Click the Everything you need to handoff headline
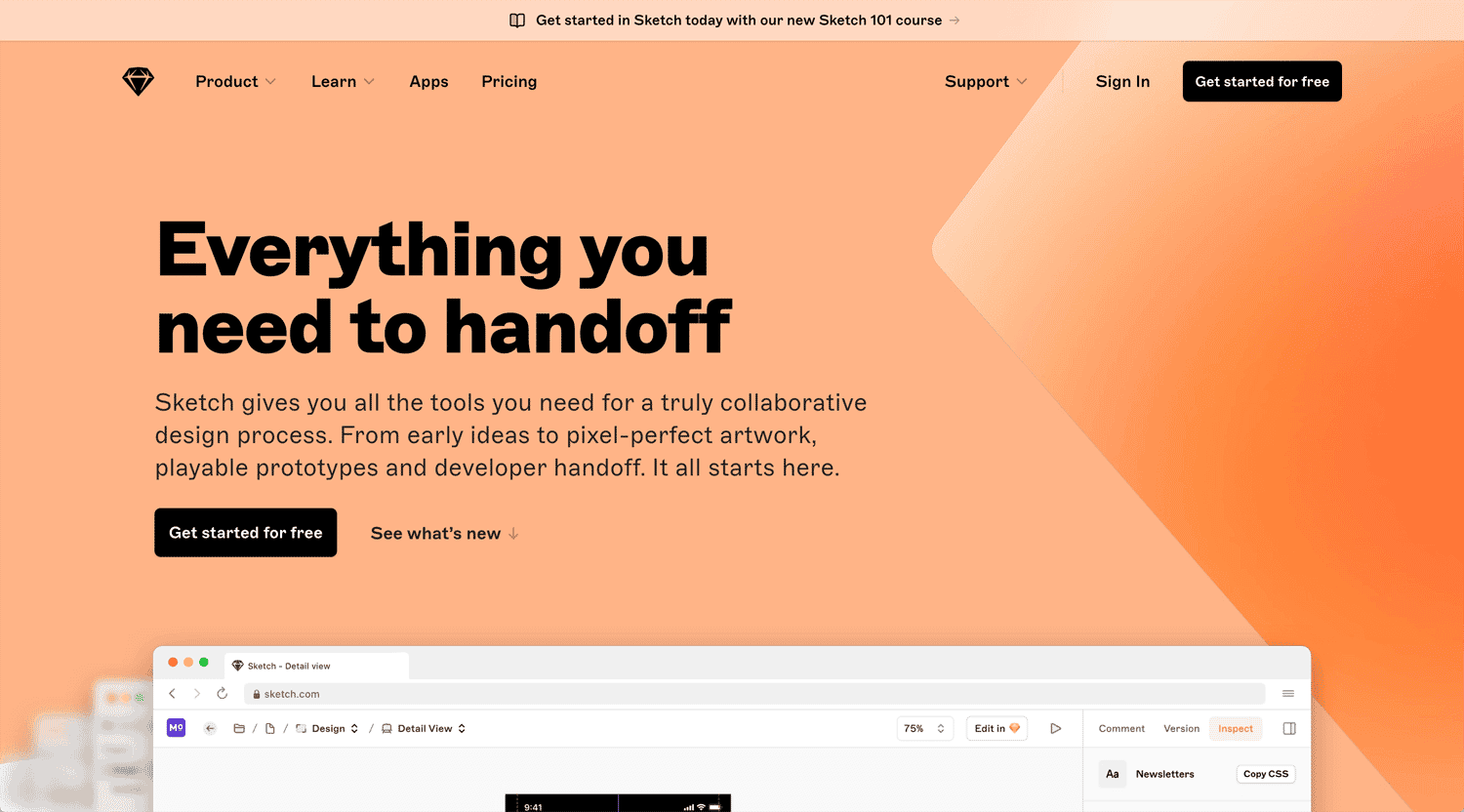Screen dimensions: 1464x812 [444, 288]
